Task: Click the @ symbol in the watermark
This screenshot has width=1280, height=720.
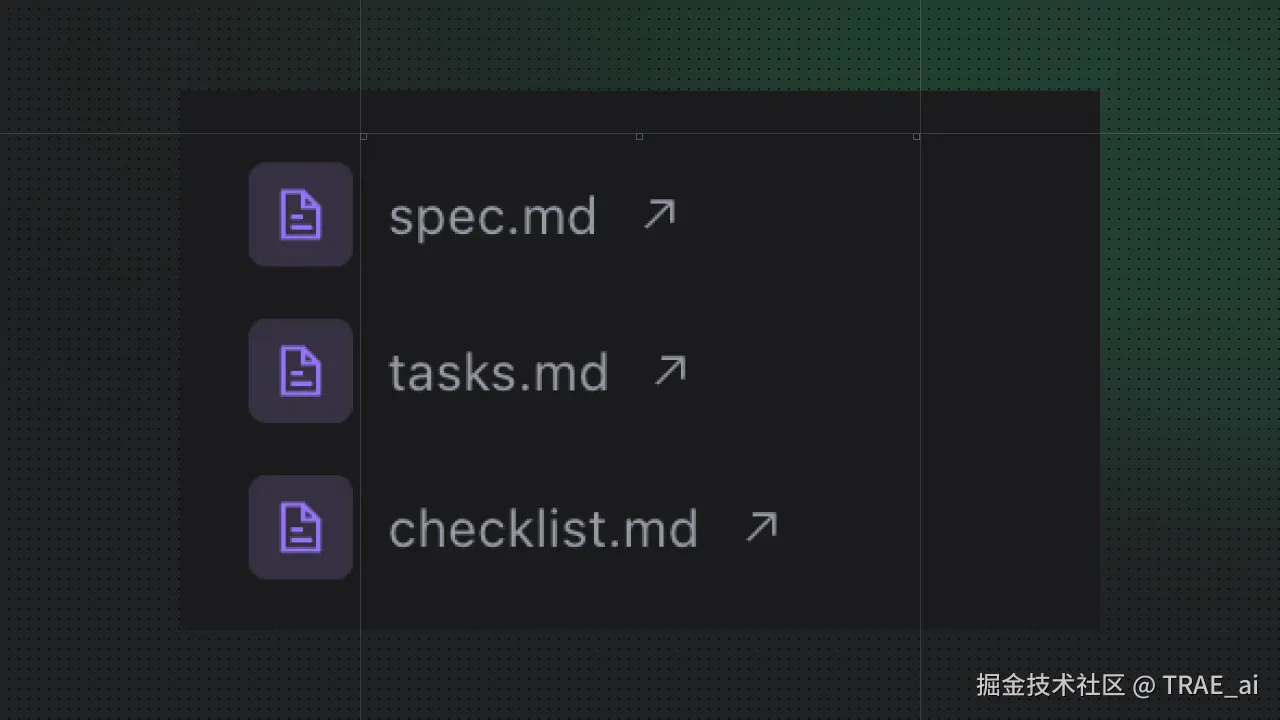Action: (x=1144, y=685)
